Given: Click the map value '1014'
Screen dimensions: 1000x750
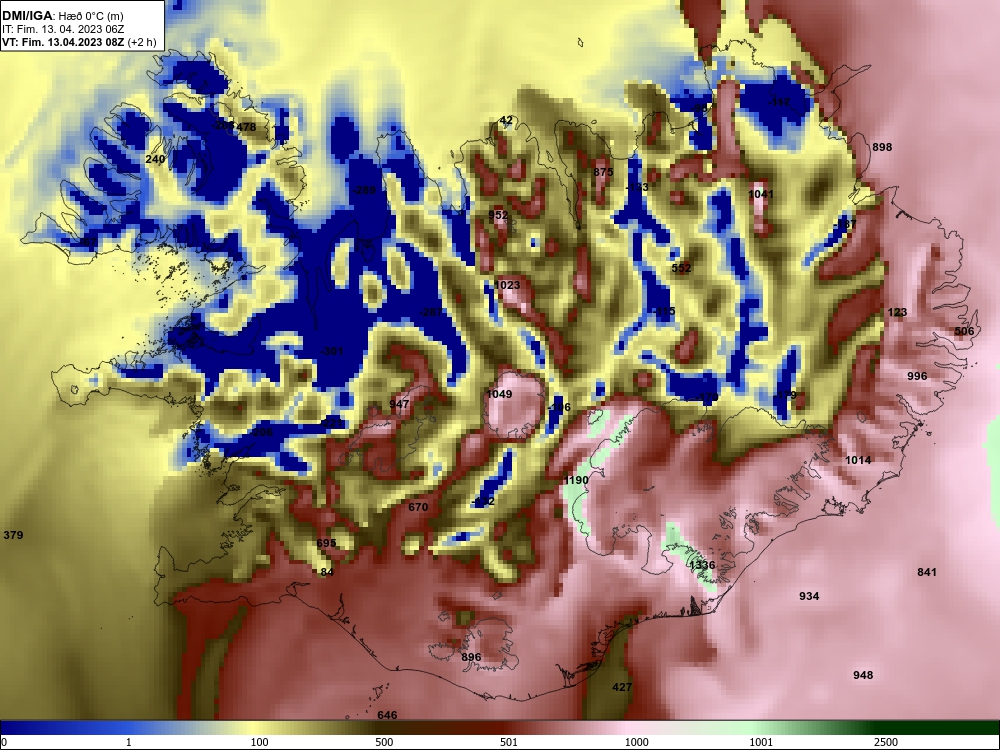Looking at the screenshot, I should click(858, 460).
